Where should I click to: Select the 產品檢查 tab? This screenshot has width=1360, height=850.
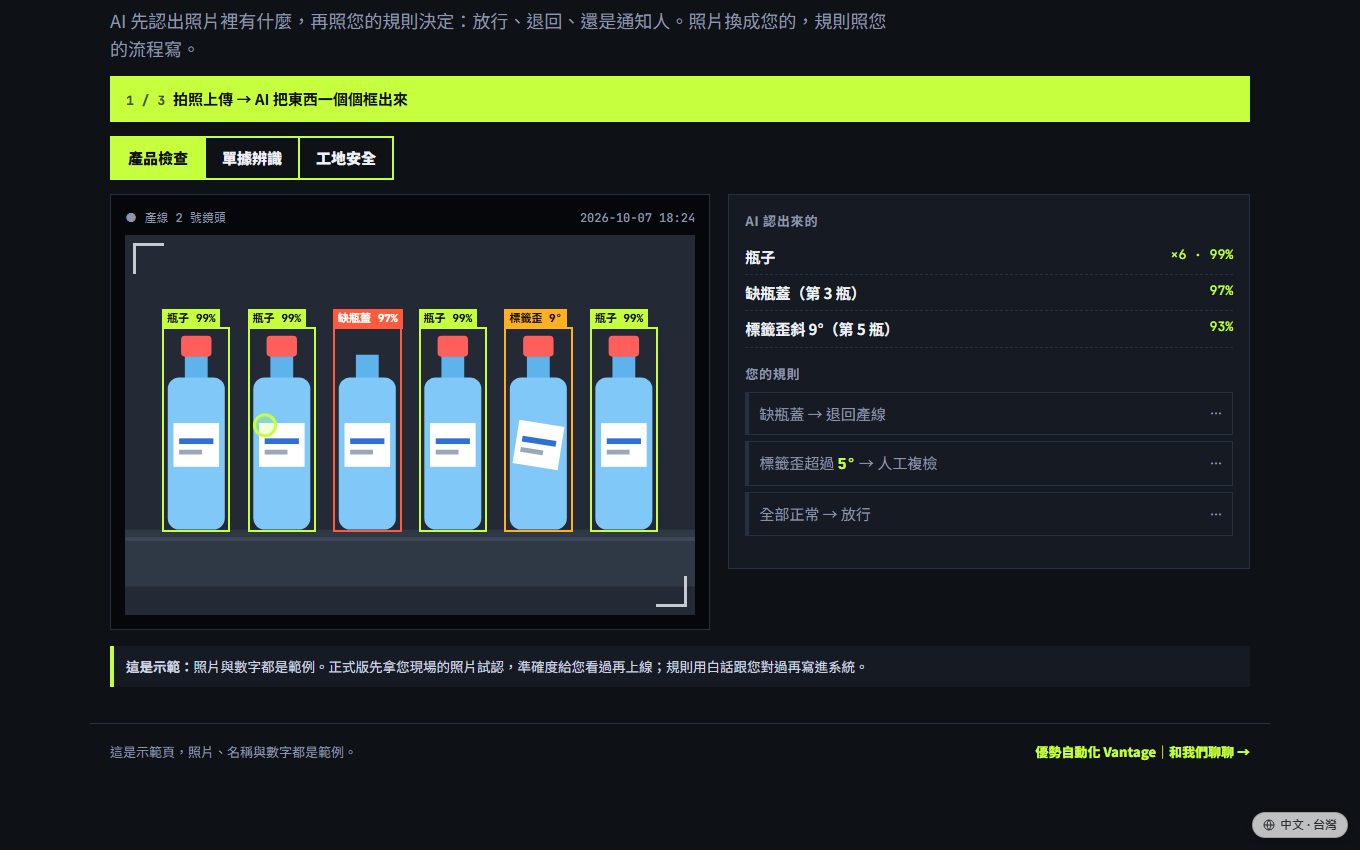[x=158, y=158]
